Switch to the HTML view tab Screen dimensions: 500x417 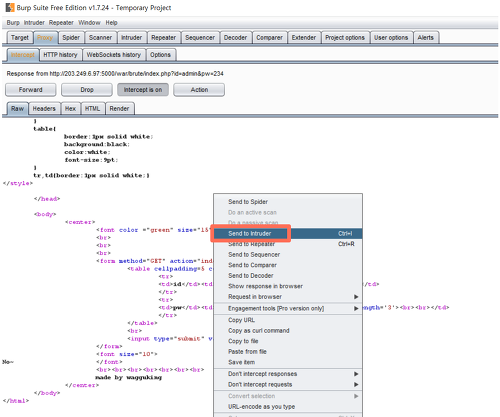point(92,109)
